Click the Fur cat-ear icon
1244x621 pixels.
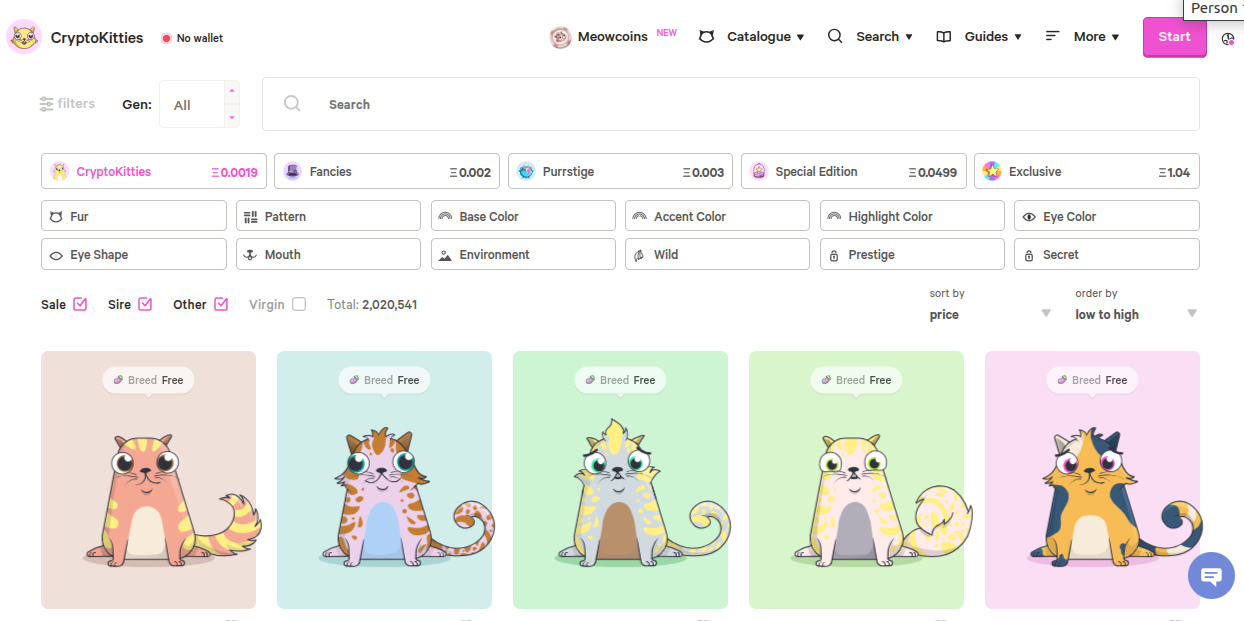pos(56,216)
